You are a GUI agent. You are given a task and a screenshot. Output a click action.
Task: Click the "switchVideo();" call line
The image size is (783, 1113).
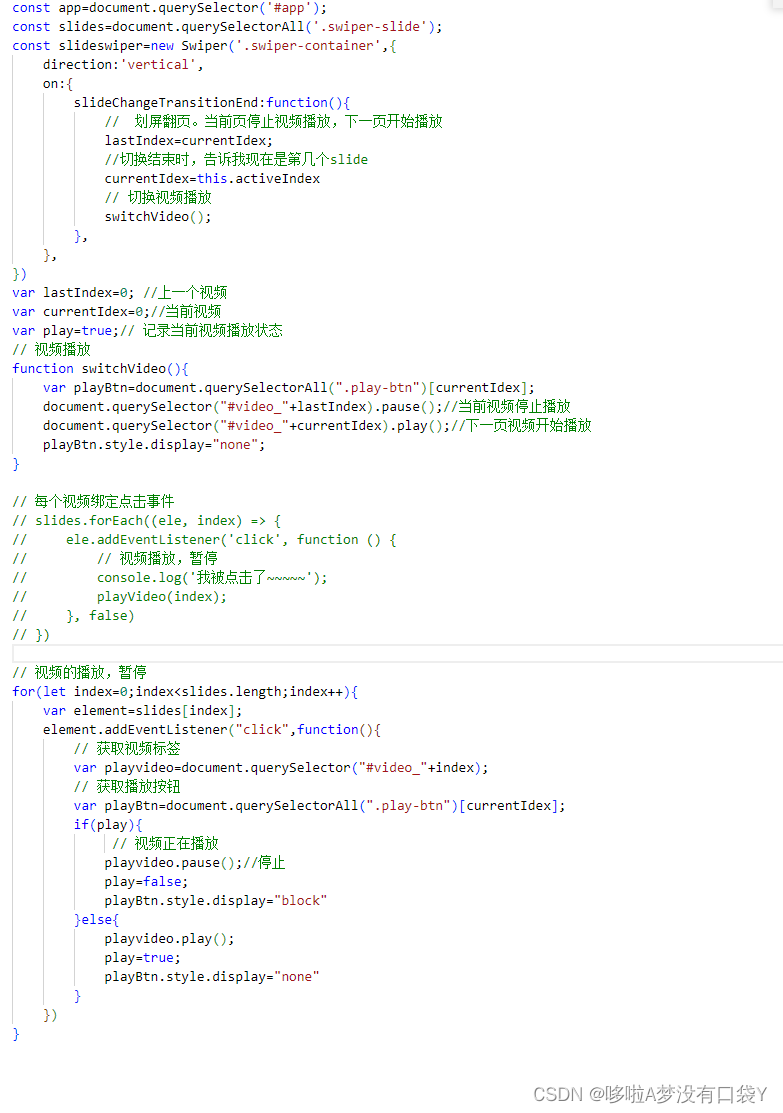point(158,216)
